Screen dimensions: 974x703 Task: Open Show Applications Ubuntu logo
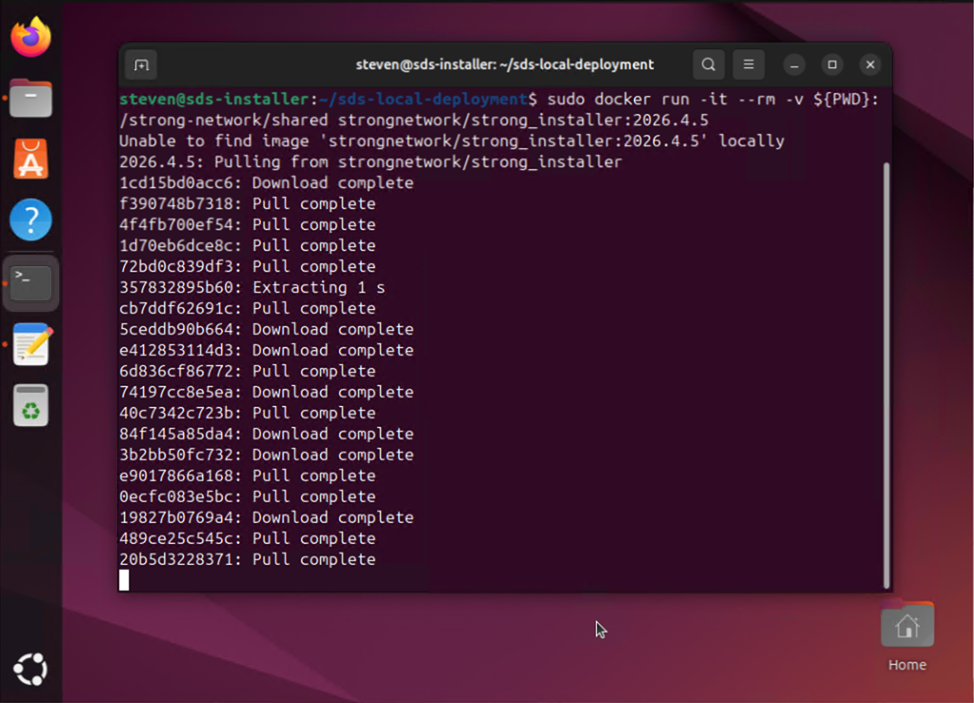[30, 669]
